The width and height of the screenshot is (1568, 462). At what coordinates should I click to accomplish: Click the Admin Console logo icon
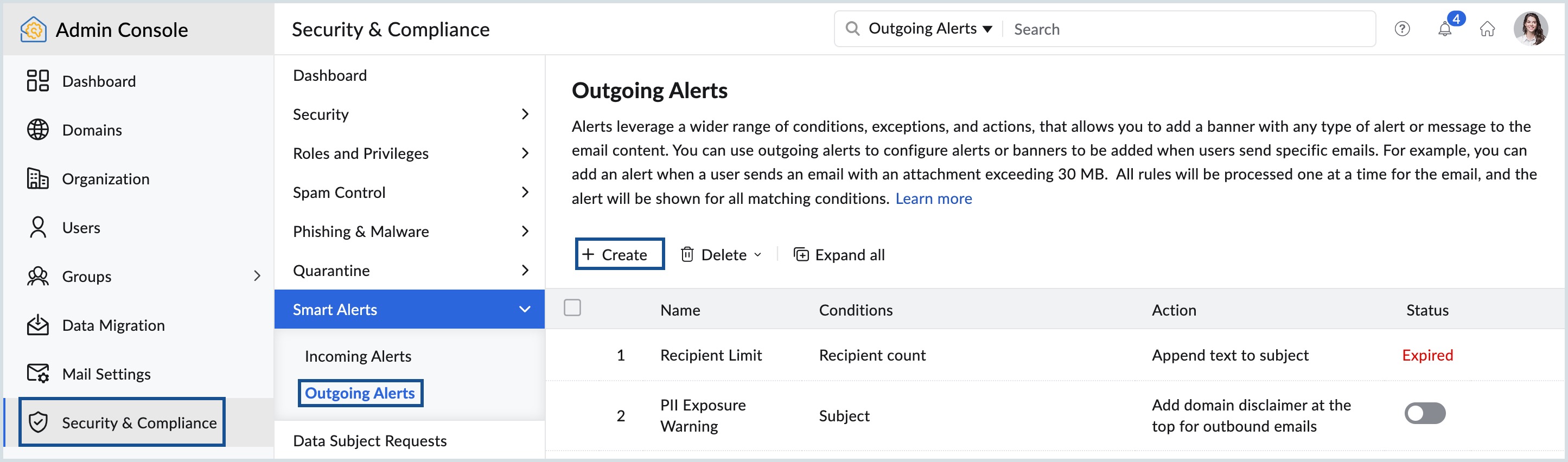[x=34, y=29]
